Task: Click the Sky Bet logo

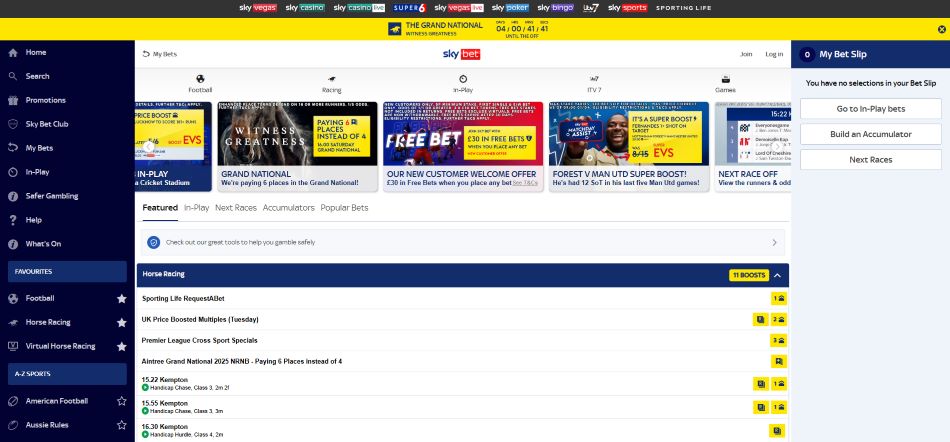Action: pyautogui.click(x=462, y=54)
